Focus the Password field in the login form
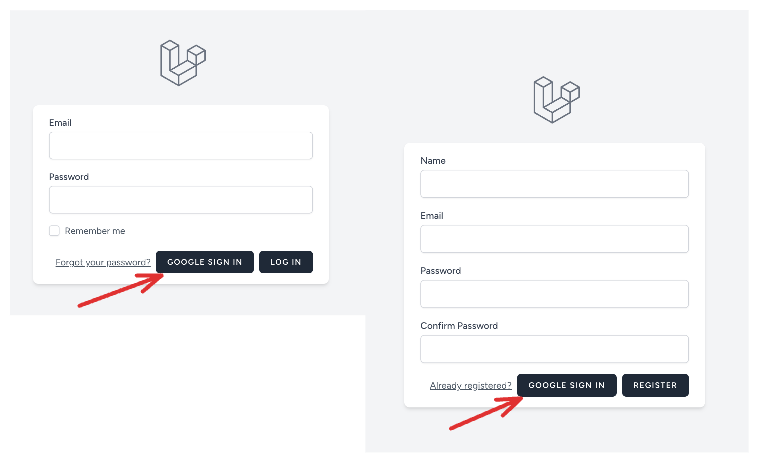Image resolution: width=758 pixels, height=462 pixels. click(x=181, y=200)
